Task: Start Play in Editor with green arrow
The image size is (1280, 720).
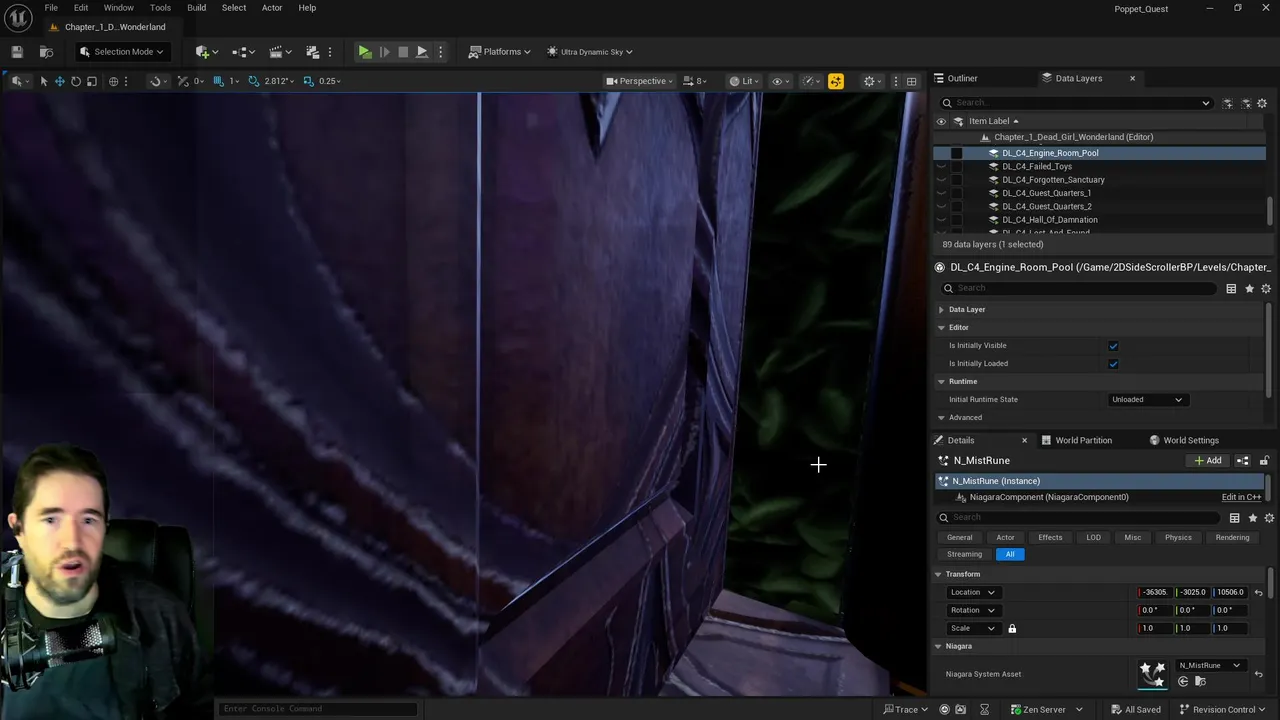Action: pyautogui.click(x=365, y=52)
